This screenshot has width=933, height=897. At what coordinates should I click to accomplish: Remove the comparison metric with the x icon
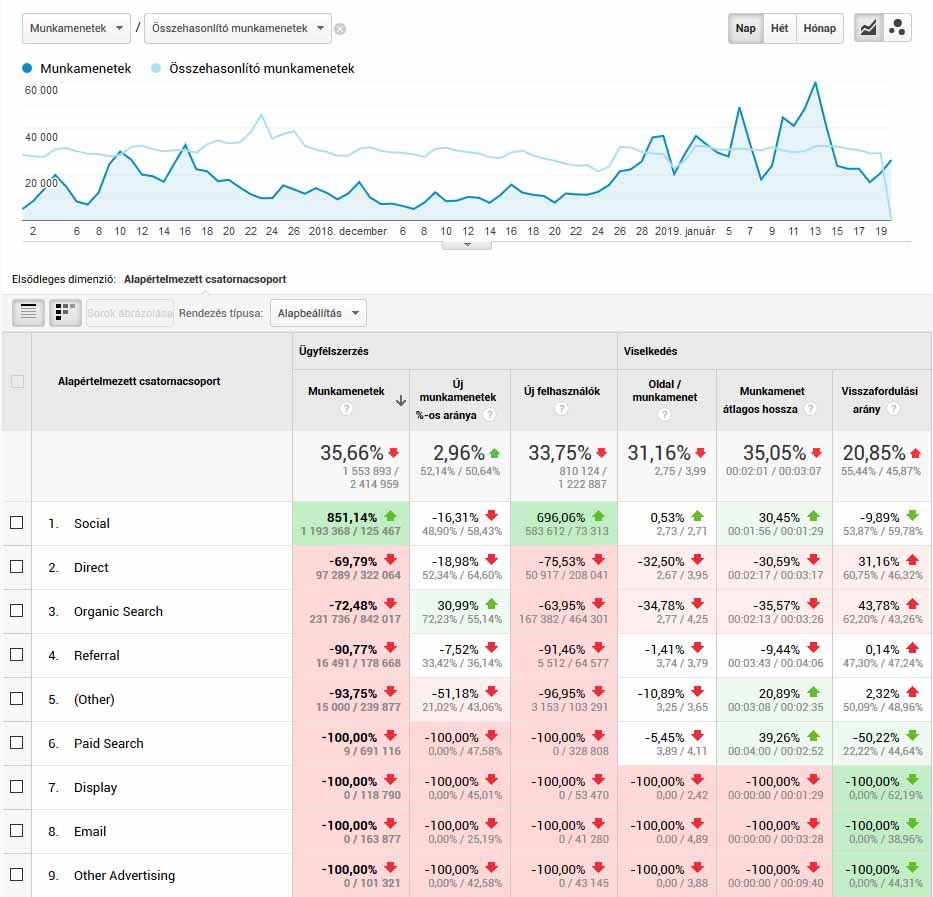[340, 29]
